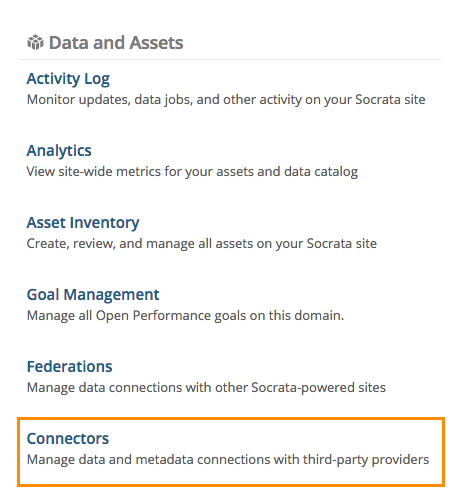This screenshot has width=460, height=500.
Task: Open the highlighted Connectors link
Action: point(68,439)
